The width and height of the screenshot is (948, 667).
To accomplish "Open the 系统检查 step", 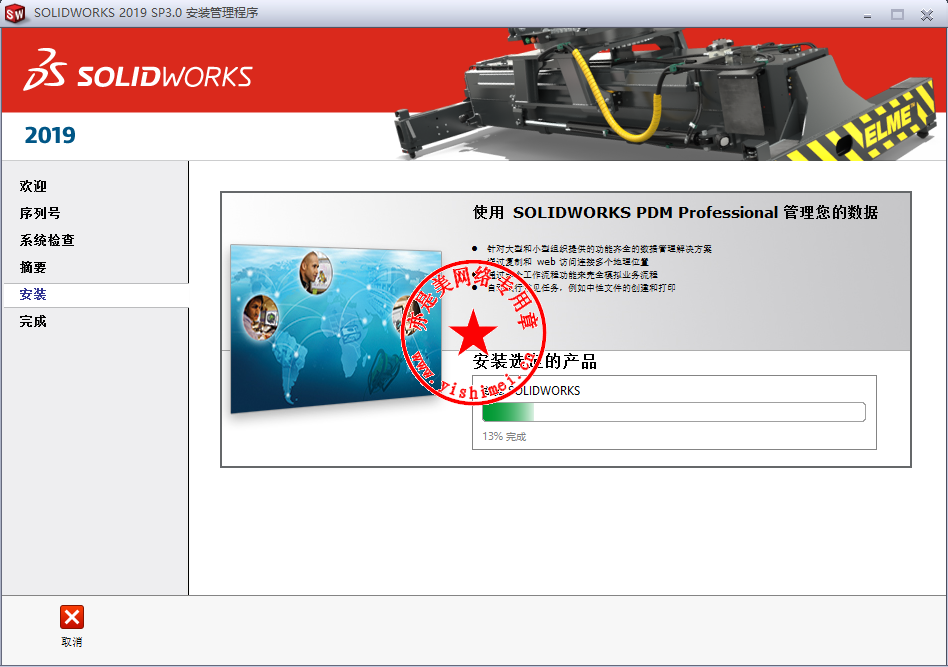I will coord(47,240).
